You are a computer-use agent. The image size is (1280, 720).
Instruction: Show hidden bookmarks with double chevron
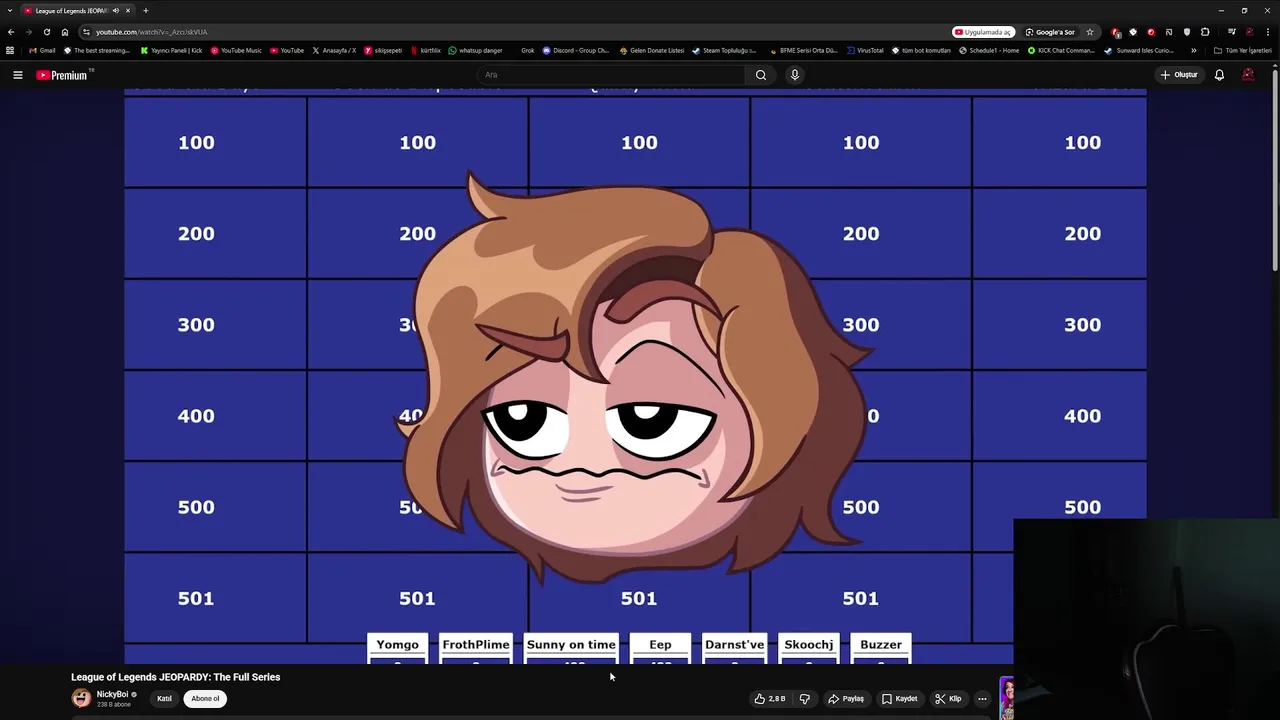click(x=1193, y=50)
